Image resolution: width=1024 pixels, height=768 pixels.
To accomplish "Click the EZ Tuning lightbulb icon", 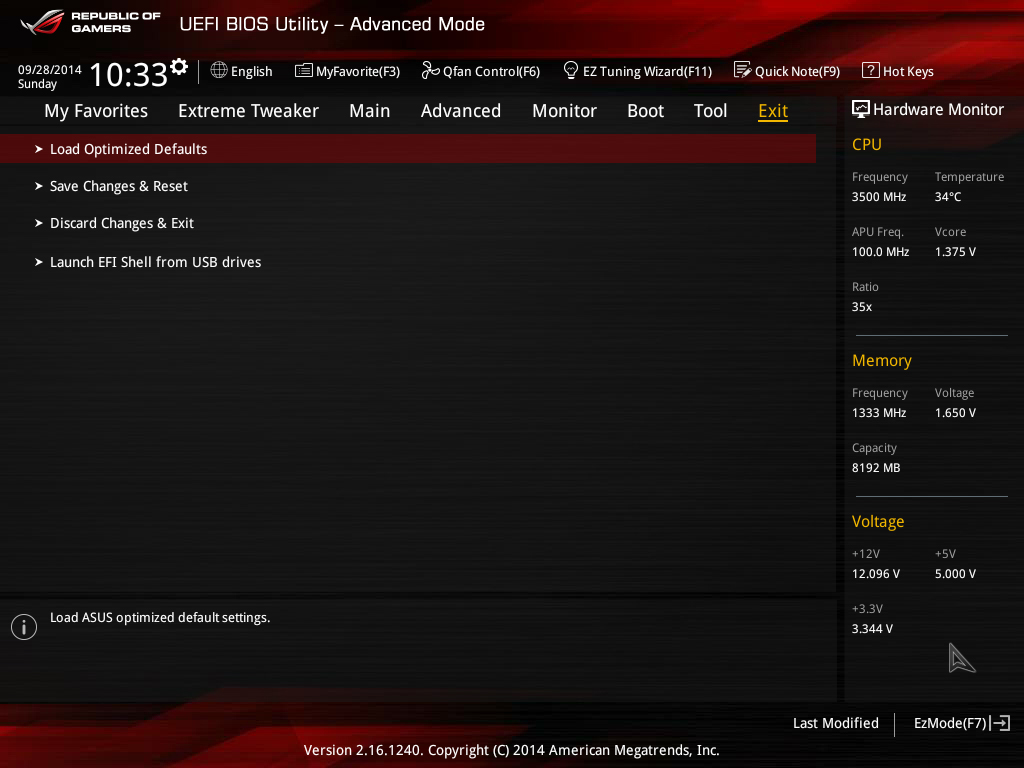I will click(x=571, y=70).
